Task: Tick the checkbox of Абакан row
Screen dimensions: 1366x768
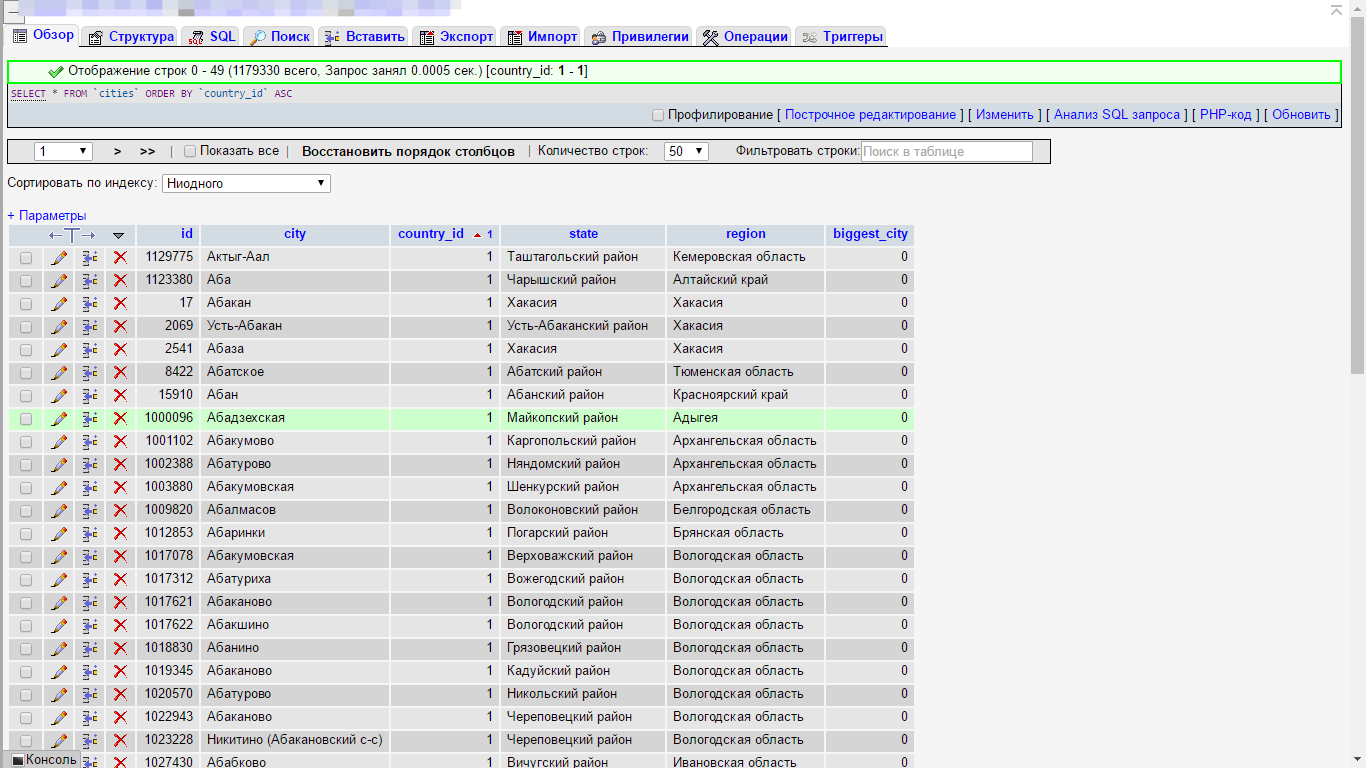Action: coord(26,304)
